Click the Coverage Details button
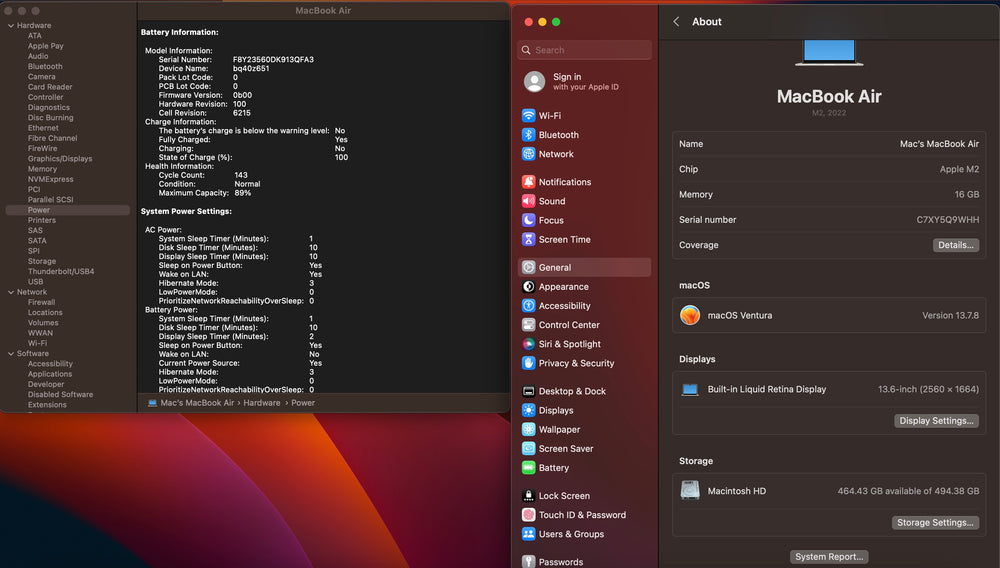Screen dimensions: 1000x568 955,245
